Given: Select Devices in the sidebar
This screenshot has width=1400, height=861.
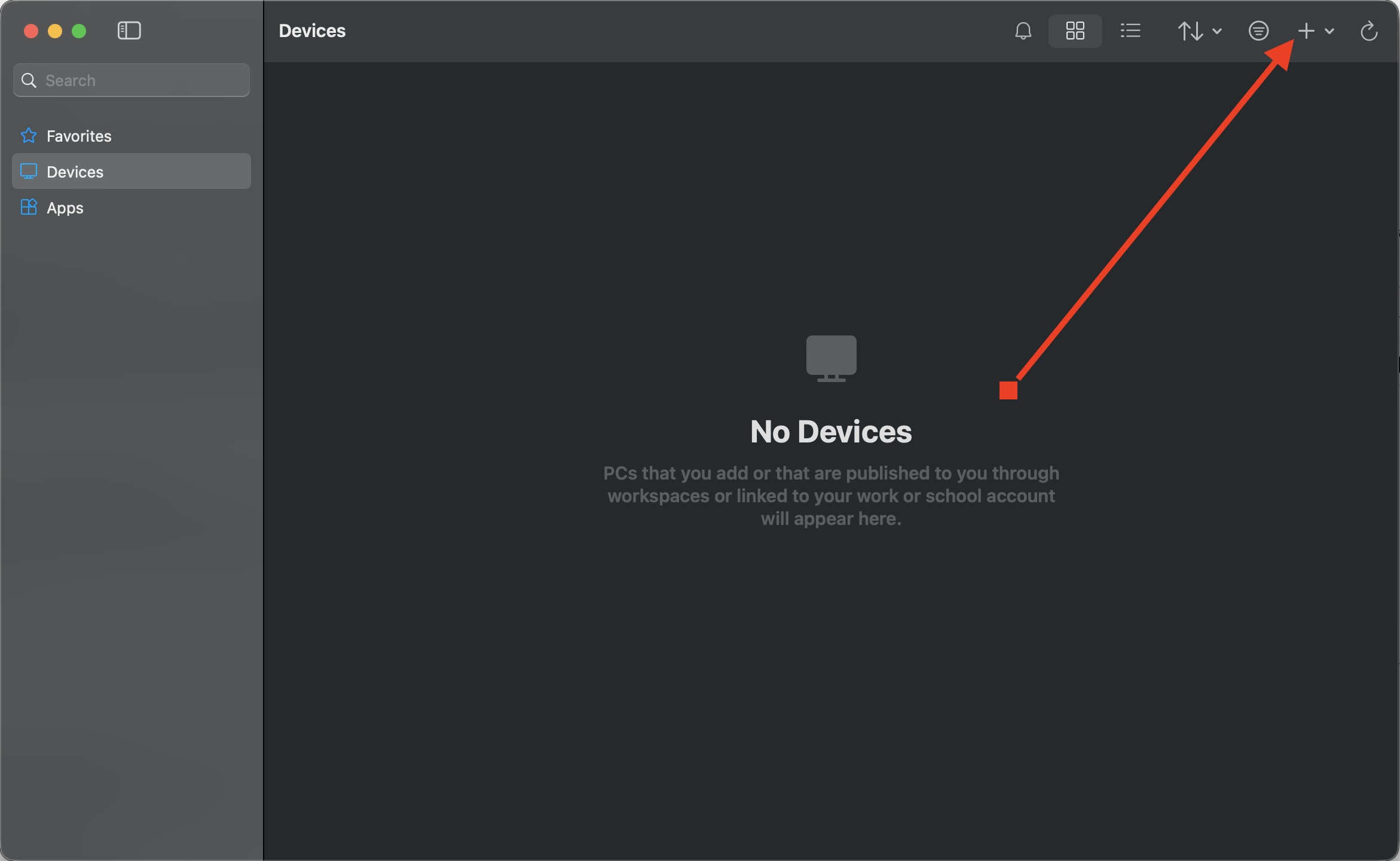Looking at the screenshot, I should point(75,172).
